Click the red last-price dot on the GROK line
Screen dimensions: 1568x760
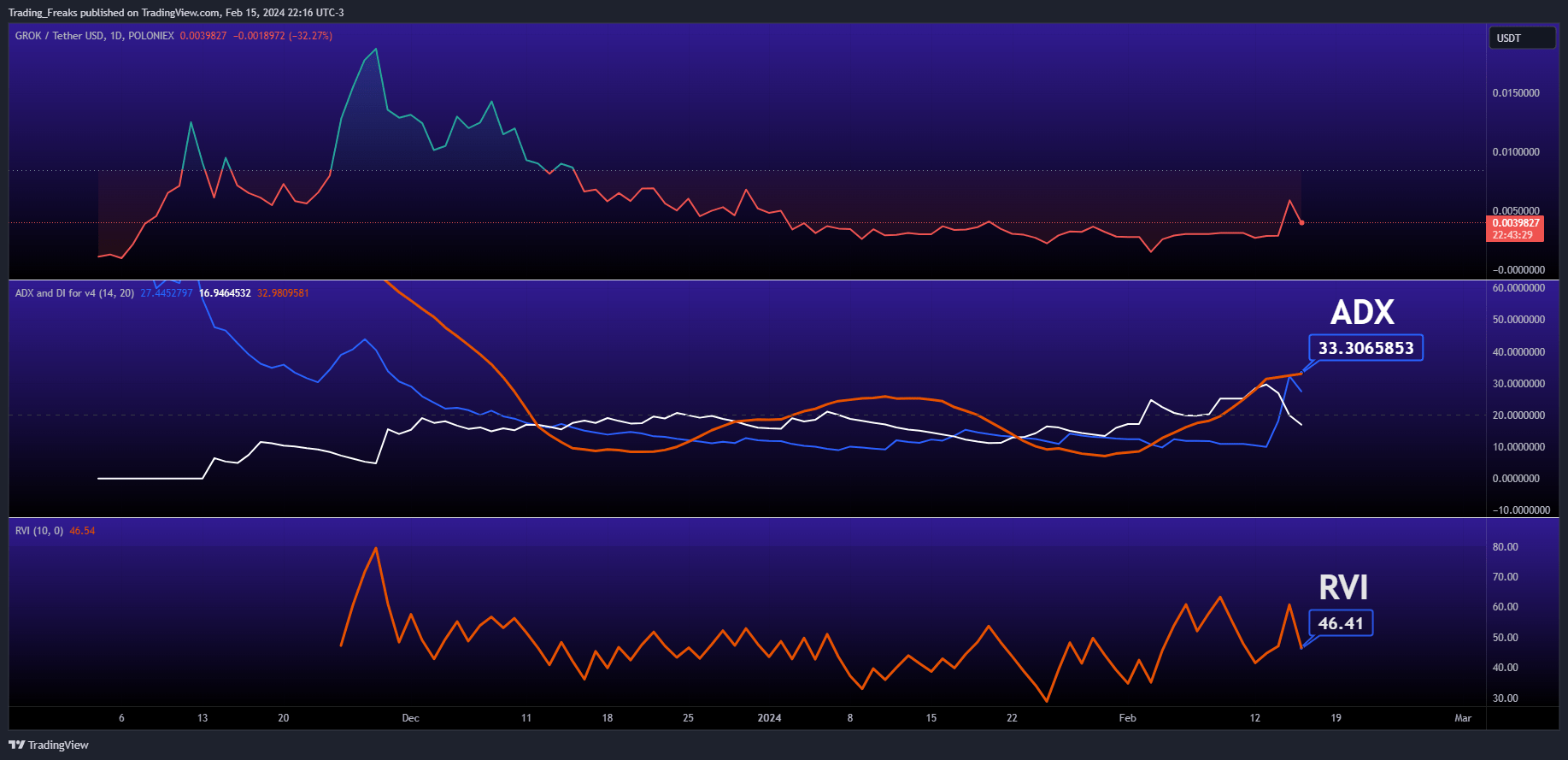click(x=1301, y=223)
